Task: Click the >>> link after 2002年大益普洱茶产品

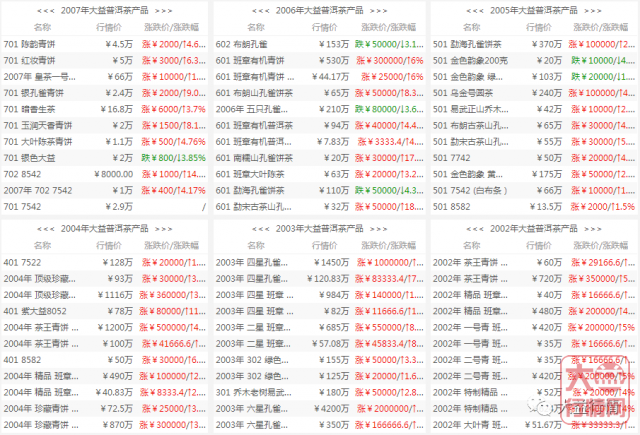Action: click(593, 229)
